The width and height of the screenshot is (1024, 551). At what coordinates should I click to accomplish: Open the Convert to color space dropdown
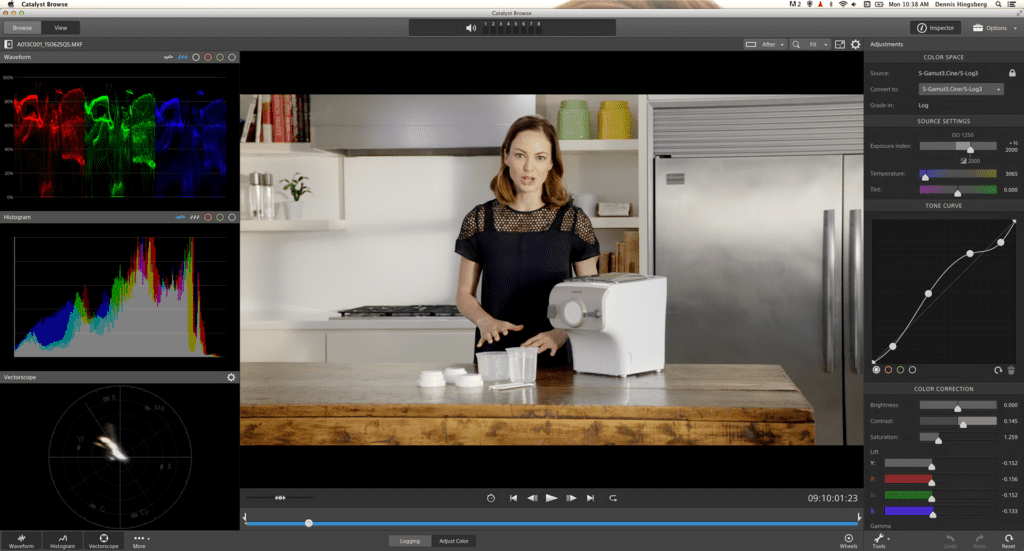pos(960,89)
